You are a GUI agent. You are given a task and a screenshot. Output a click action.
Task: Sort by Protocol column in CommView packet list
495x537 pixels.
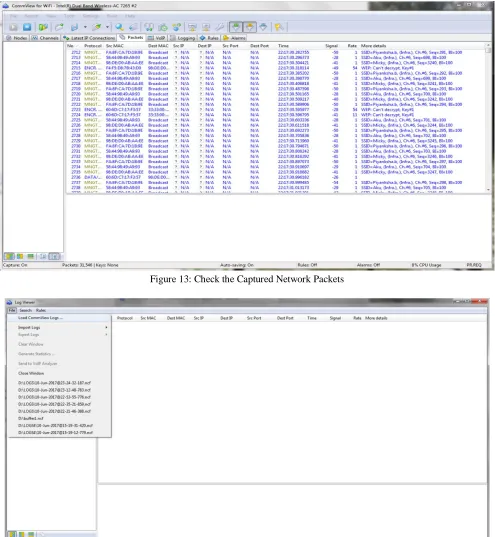93,46
